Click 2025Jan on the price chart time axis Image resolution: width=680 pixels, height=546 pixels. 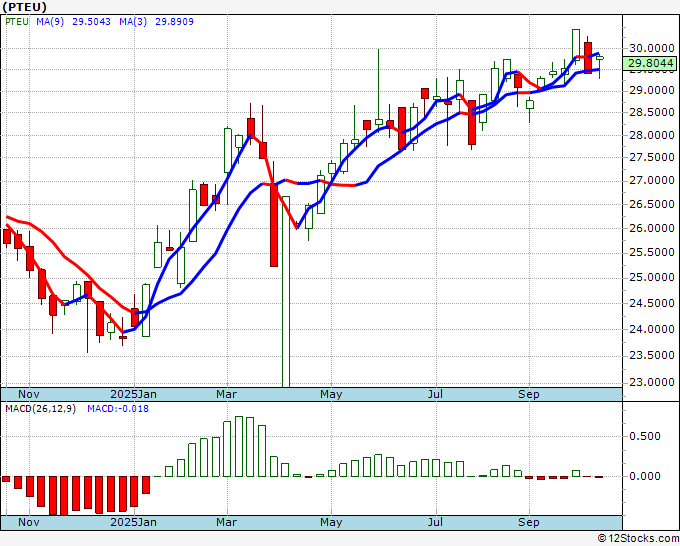[x=134, y=394]
